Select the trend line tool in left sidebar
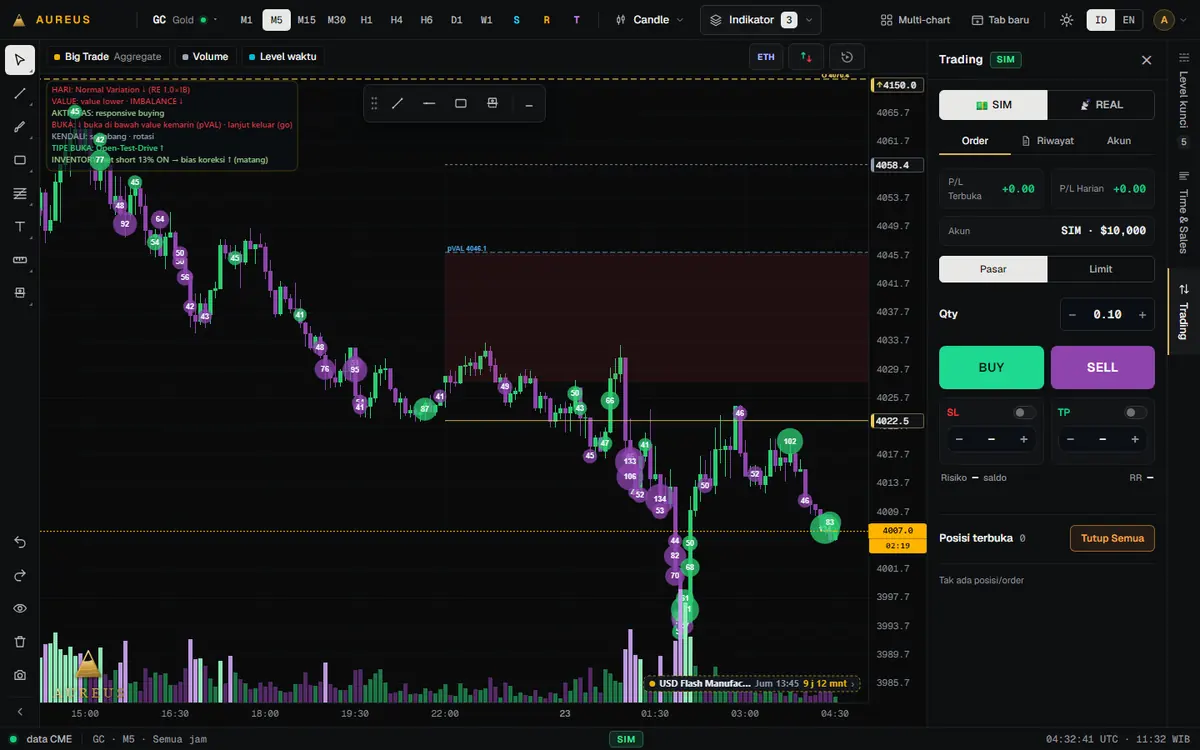This screenshot has width=1200, height=750. 20,93
